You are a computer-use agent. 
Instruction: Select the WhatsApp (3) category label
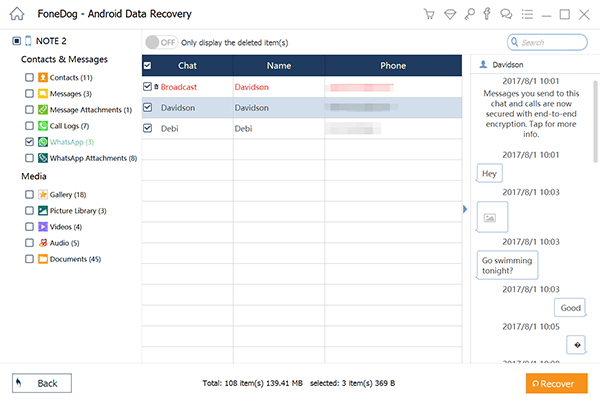72,142
